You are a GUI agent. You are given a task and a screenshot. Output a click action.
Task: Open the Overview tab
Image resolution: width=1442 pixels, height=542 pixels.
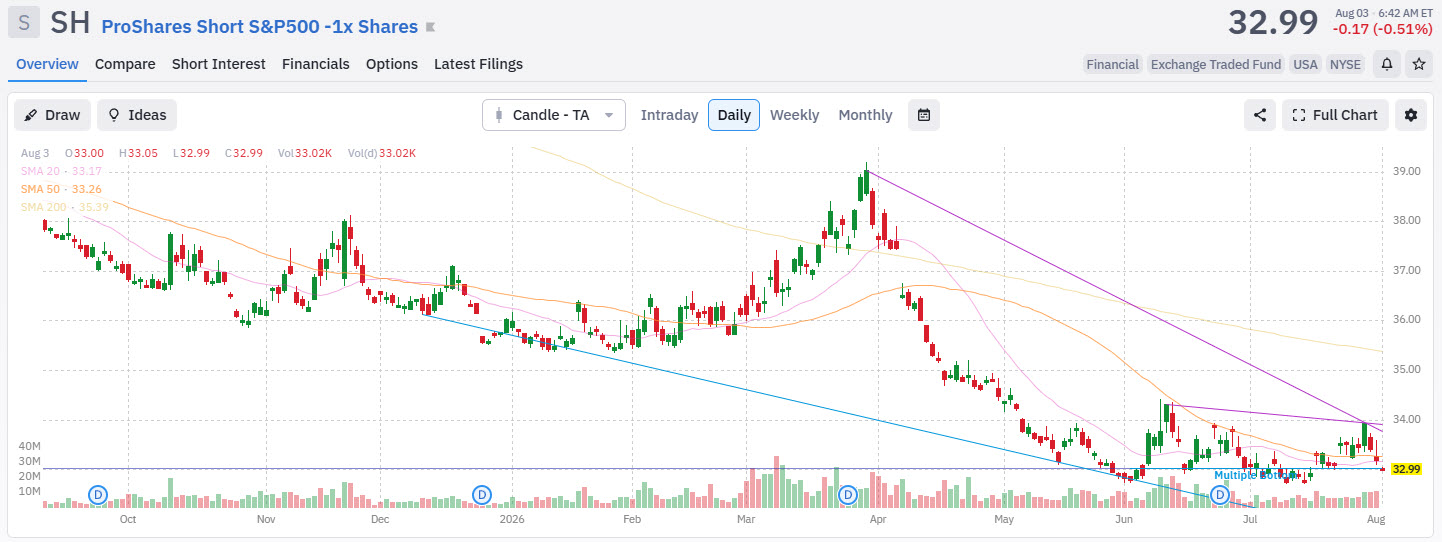coord(47,64)
